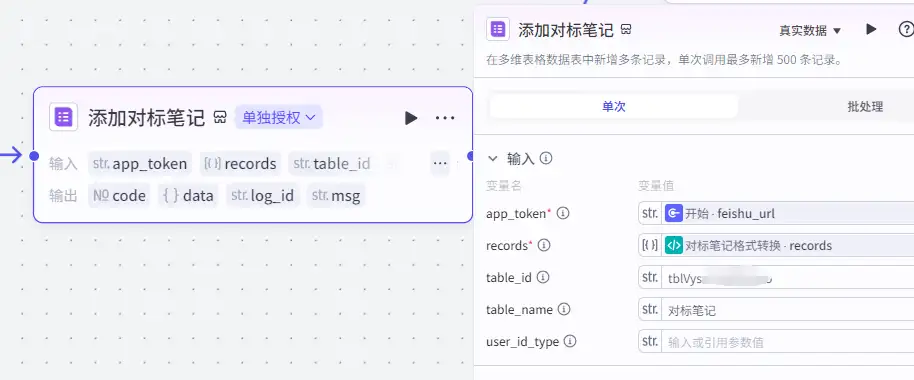Click the plugin badge icon beside node card title

pos(220,118)
